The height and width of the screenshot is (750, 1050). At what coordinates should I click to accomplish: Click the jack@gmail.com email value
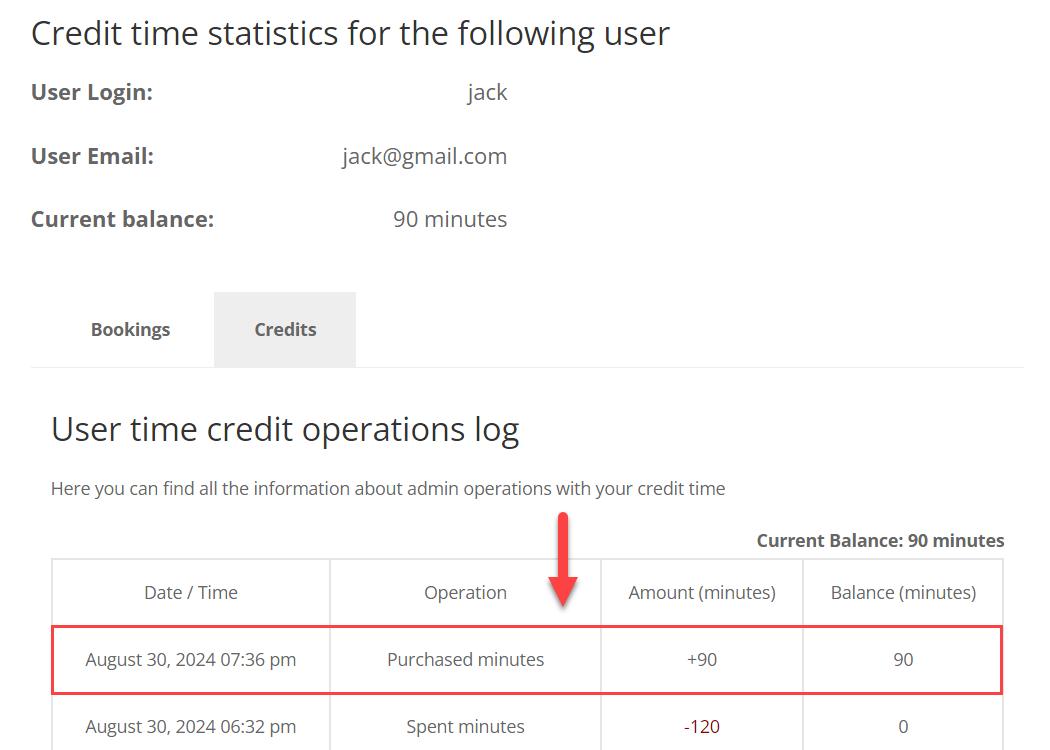tap(425, 156)
